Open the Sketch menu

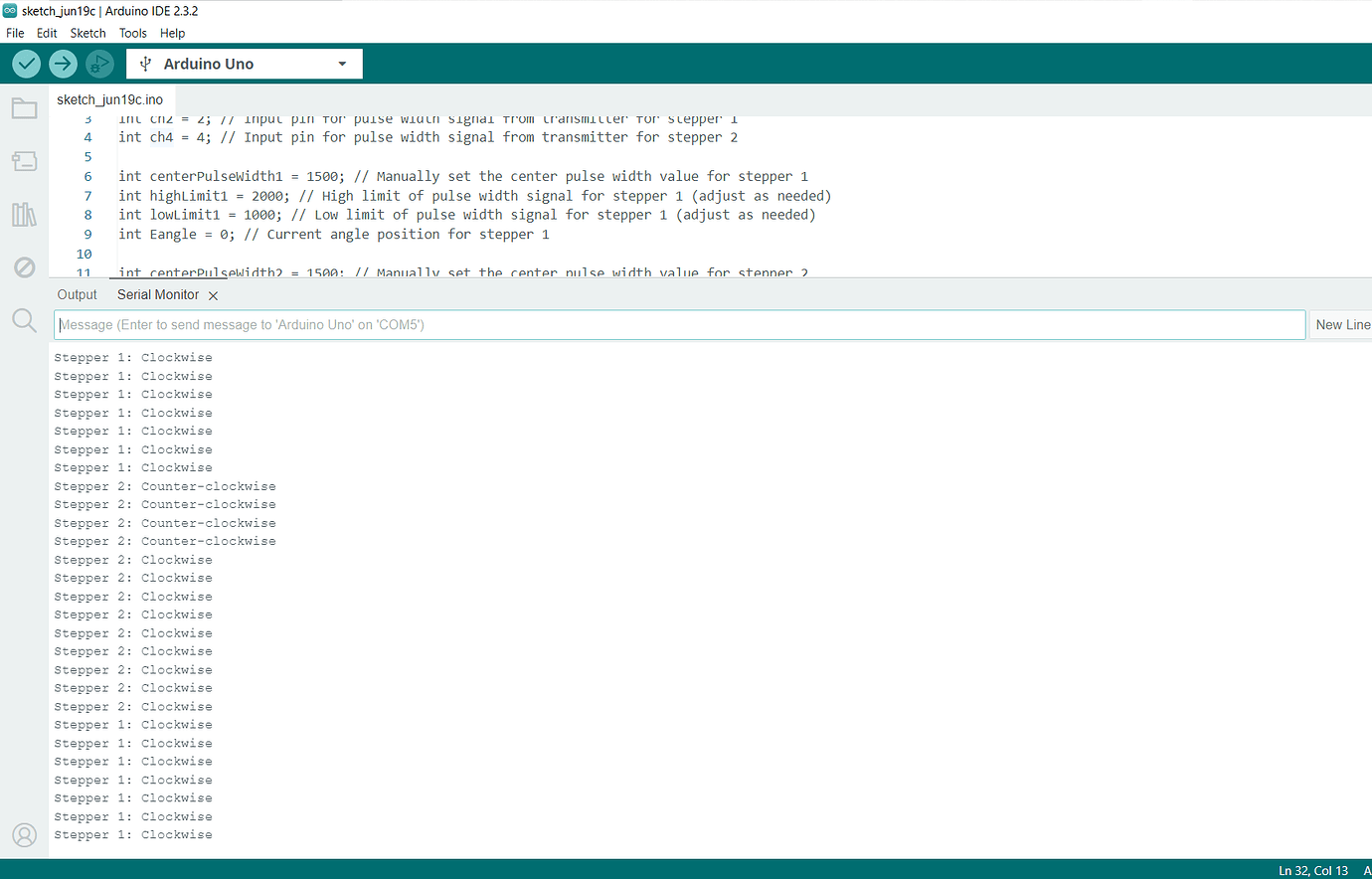pos(87,33)
